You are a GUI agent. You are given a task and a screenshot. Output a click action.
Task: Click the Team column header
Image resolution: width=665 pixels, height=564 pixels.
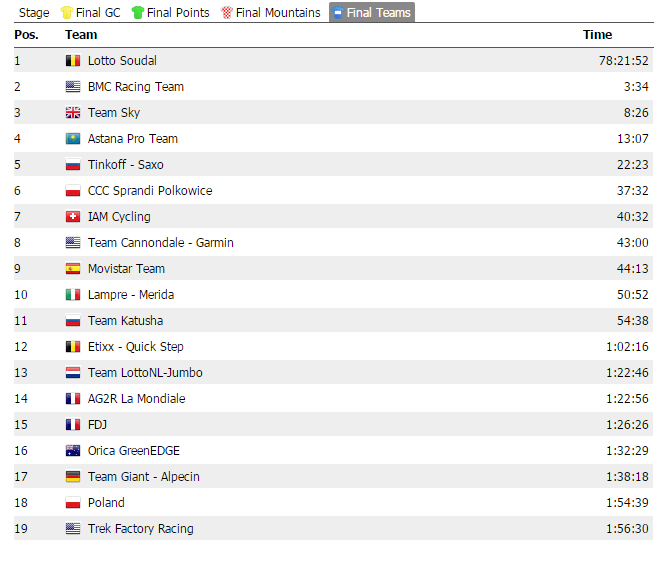click(x=81, y=35)
